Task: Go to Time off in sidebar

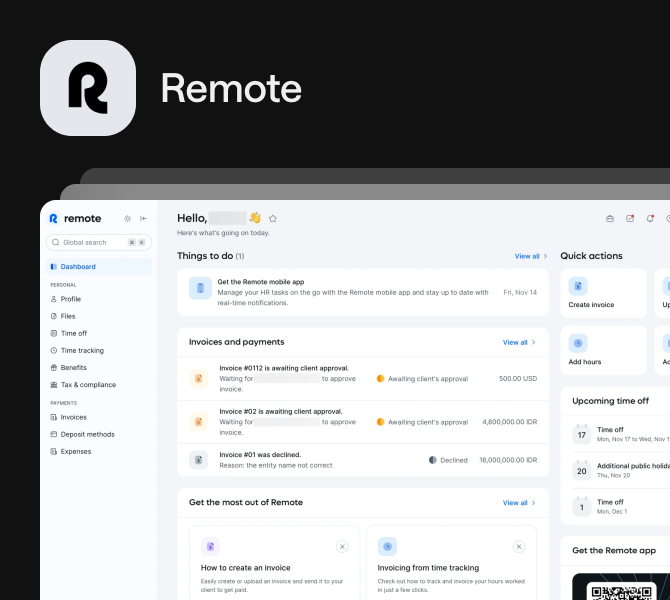Action: pos(73,333)
